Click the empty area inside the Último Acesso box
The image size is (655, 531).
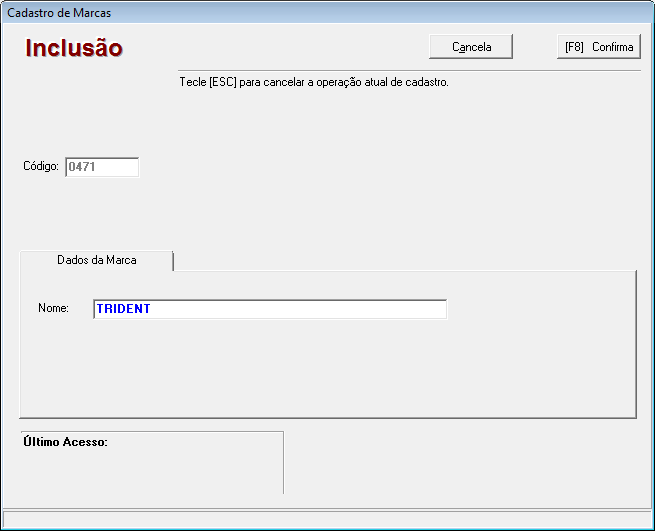click(x=150, y=471)
